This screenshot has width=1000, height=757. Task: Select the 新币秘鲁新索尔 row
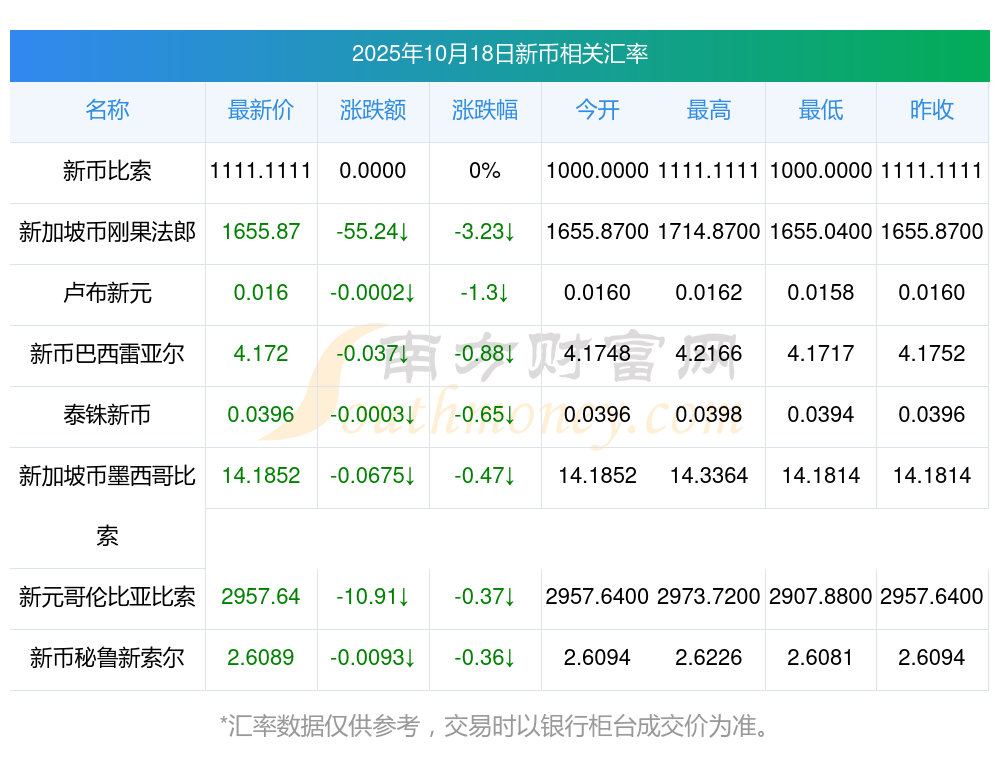pyautogui.click(x=107, y=658)
